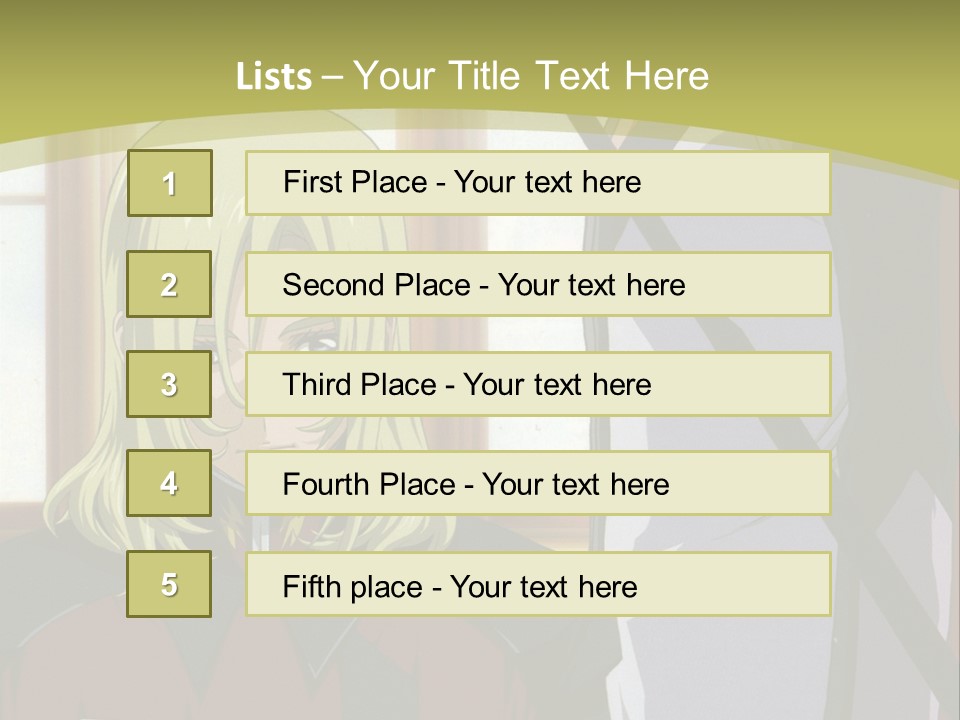Screen dimensions: 960x720
Task: Click the "Fifth place" text box
Action: (x=538, y=584)
